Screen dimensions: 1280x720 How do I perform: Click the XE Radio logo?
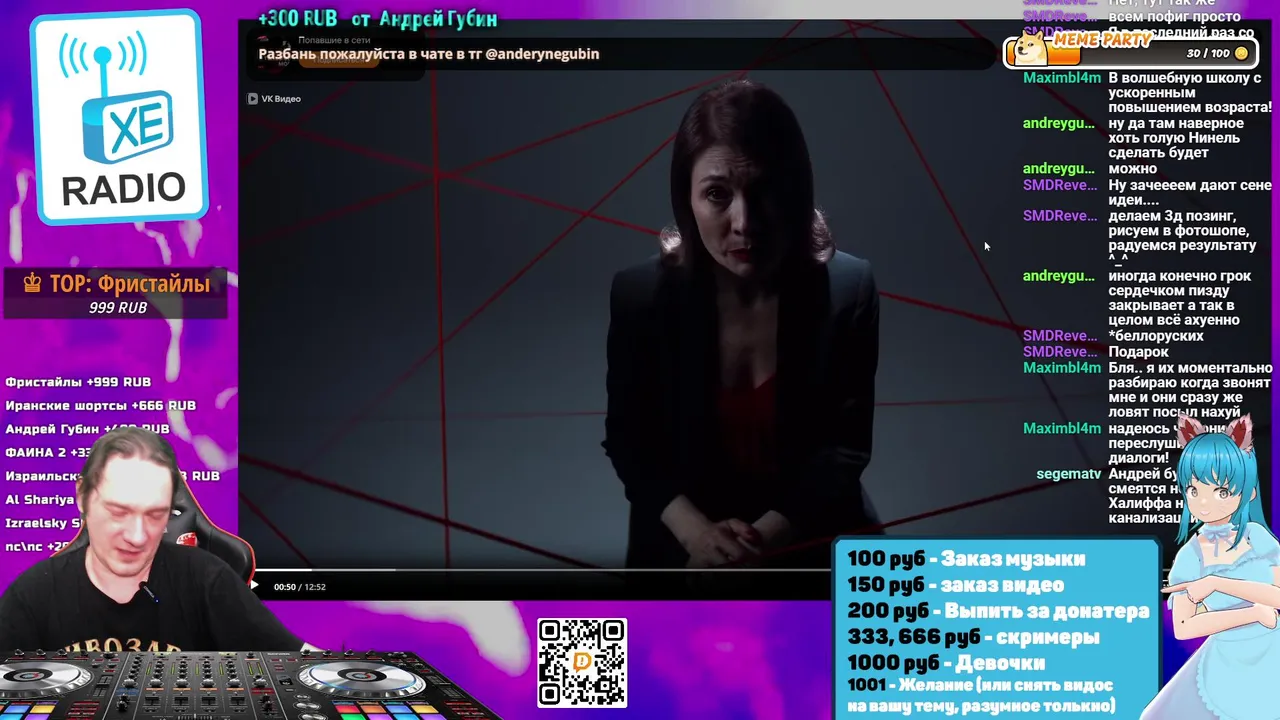120,118
